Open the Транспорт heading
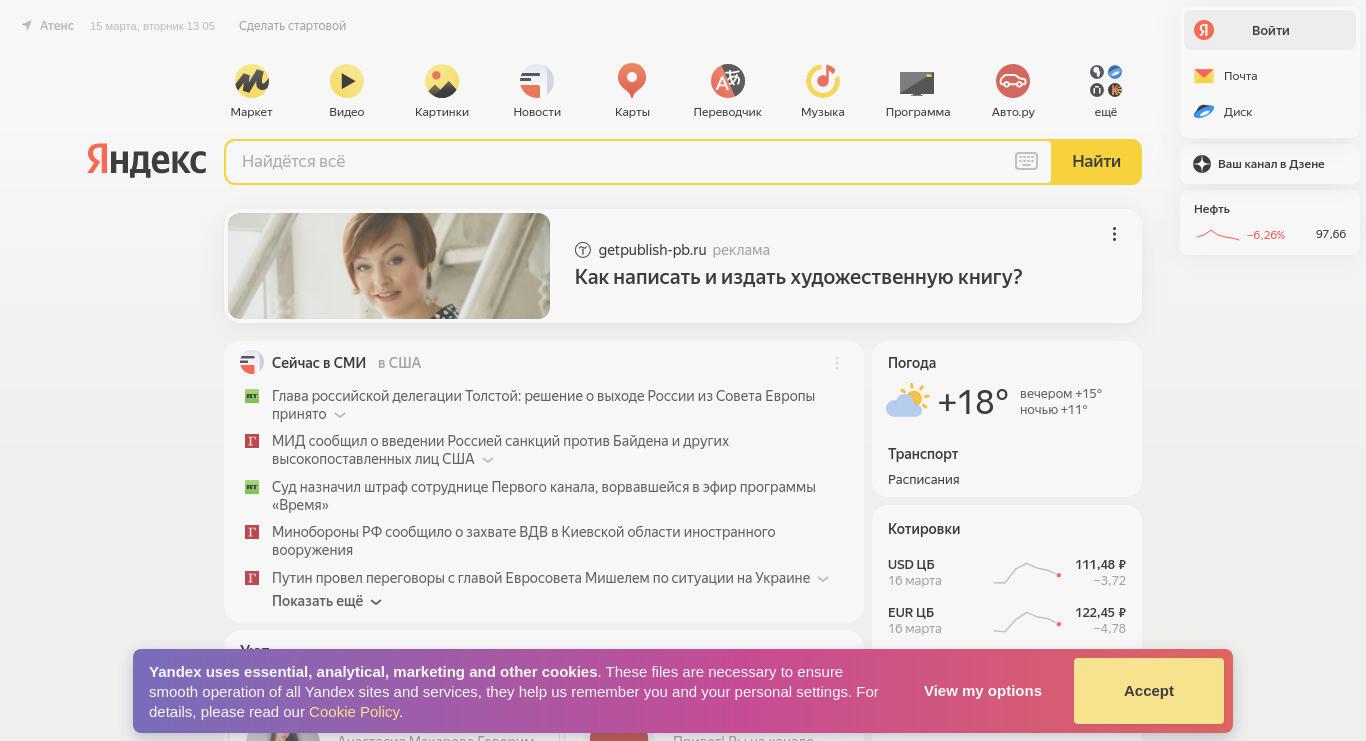Screen dimensions: 1366x741 pyautogui.click(x=923, y=454)
